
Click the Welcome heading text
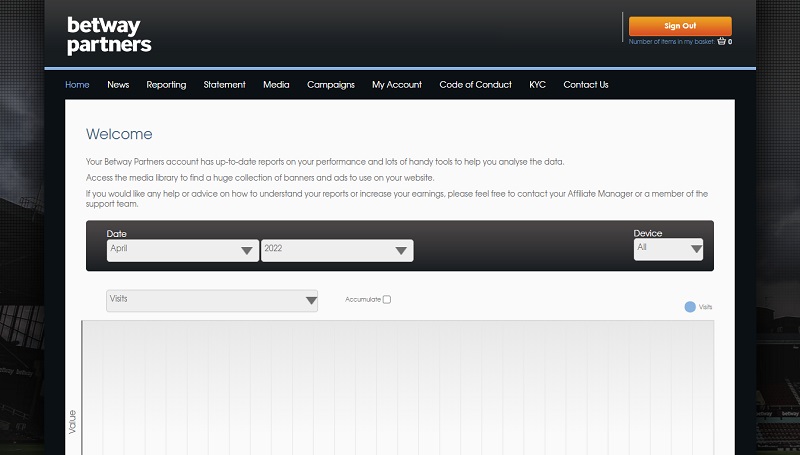pyautogui.click(x=119, y=134)
